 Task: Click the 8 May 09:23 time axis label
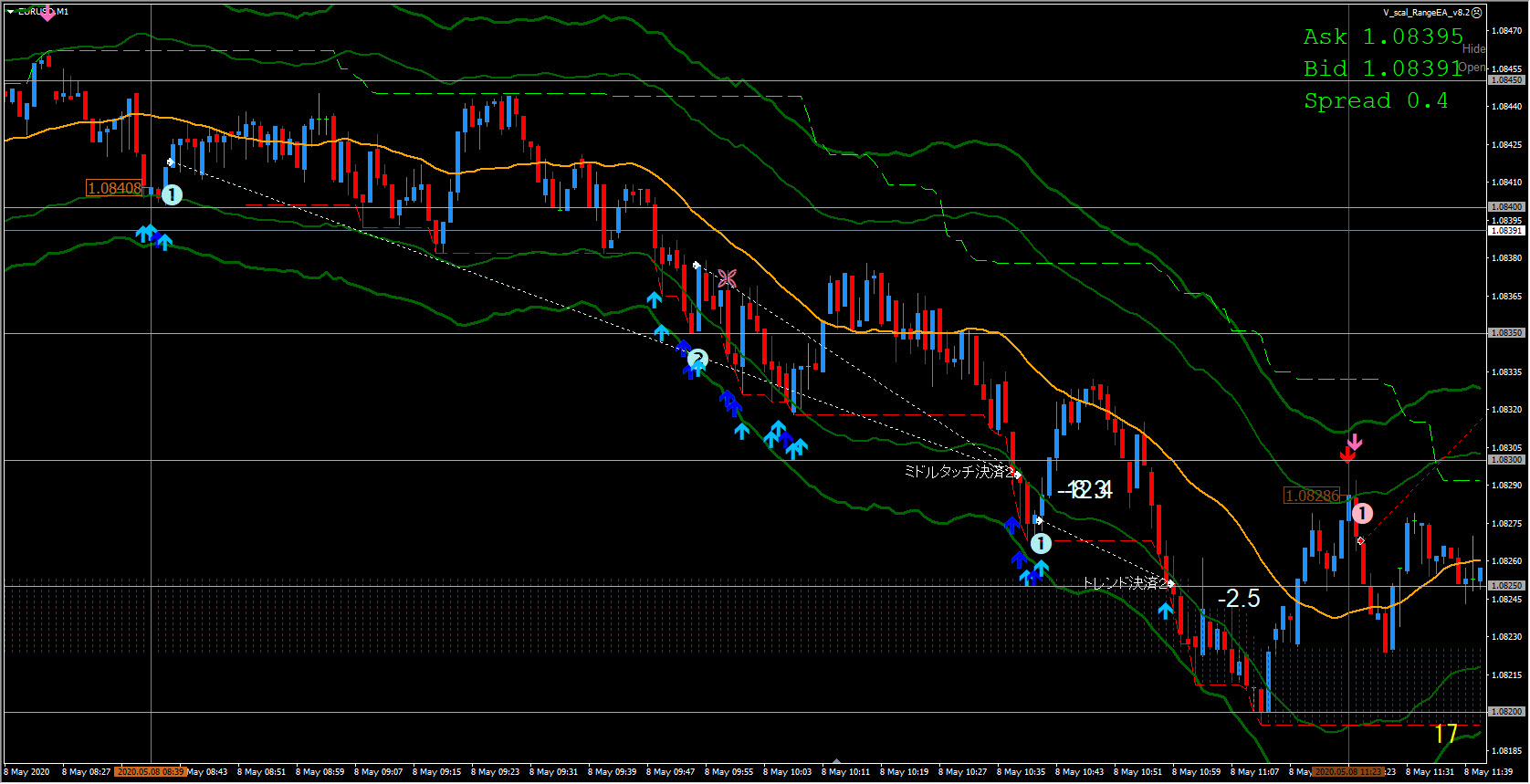pyautogui.click(x=495, y=772)
